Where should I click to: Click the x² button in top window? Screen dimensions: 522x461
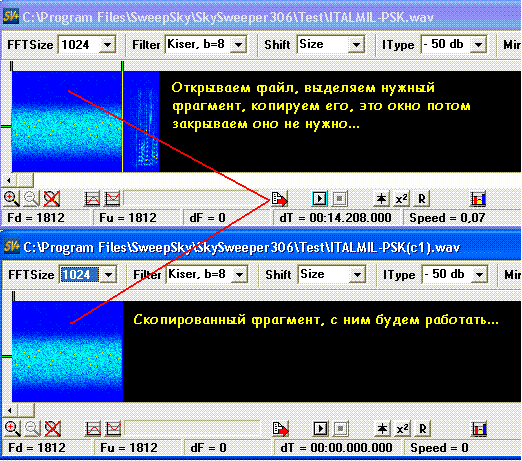(401, 199)
